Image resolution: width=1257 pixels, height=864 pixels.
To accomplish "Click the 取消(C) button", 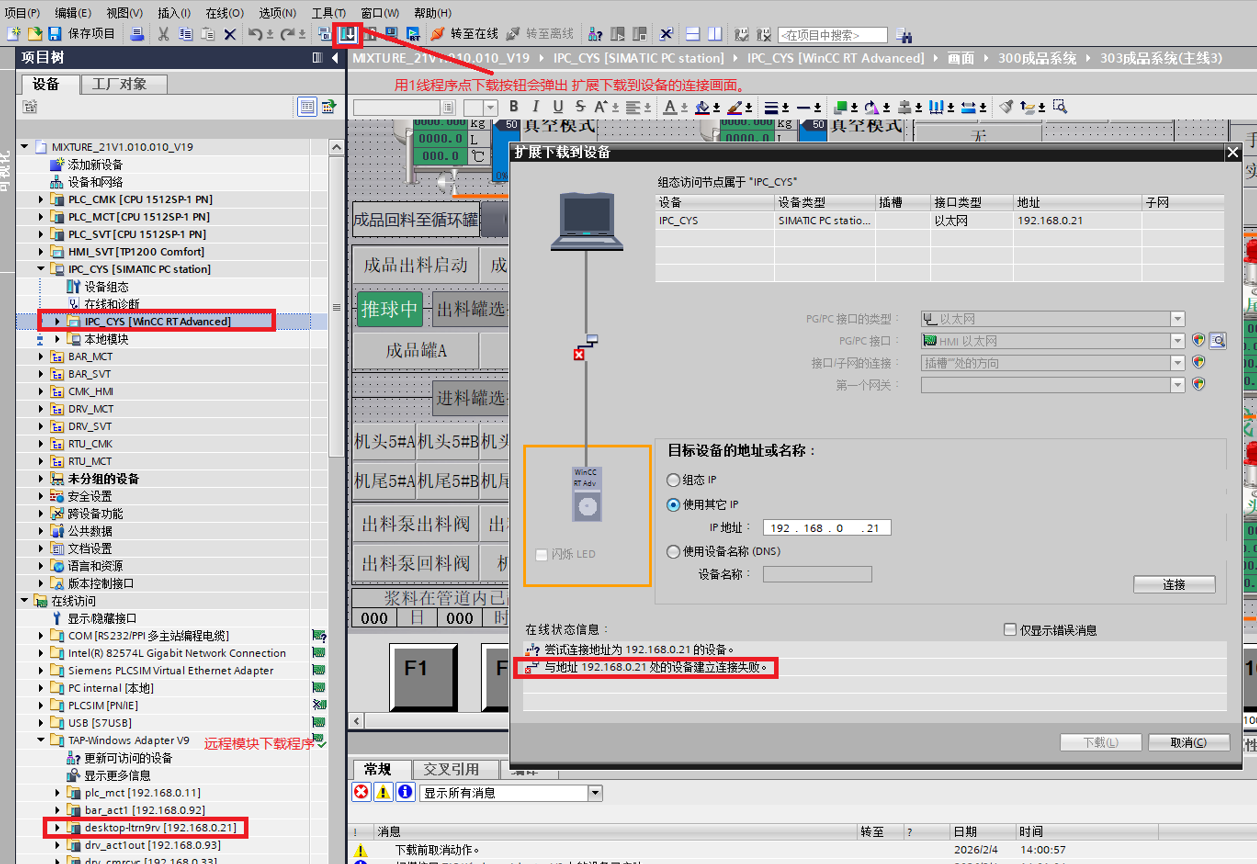I will [1187, 742].
